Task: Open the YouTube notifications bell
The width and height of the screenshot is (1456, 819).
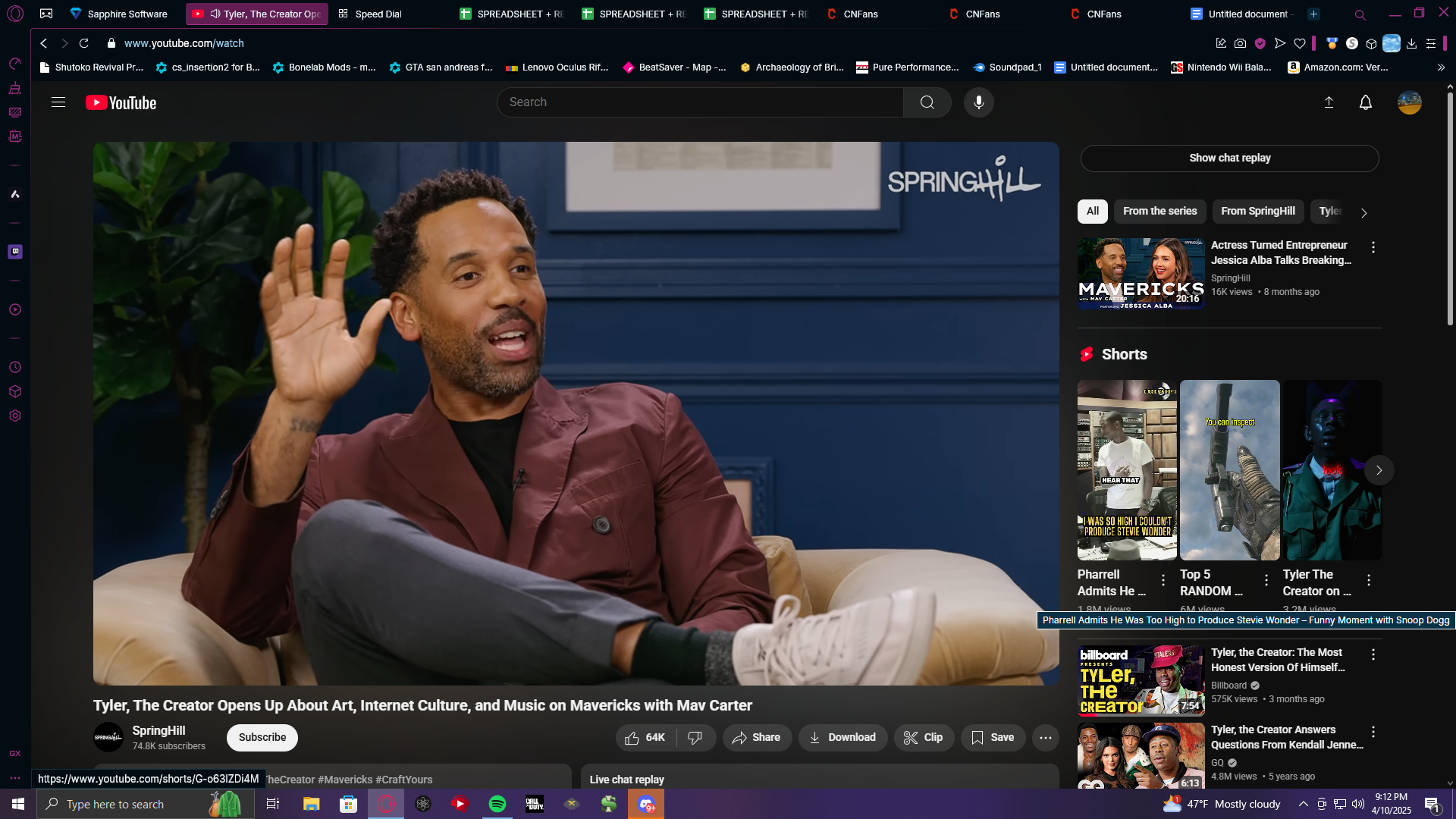Action: click(1365, 102)
